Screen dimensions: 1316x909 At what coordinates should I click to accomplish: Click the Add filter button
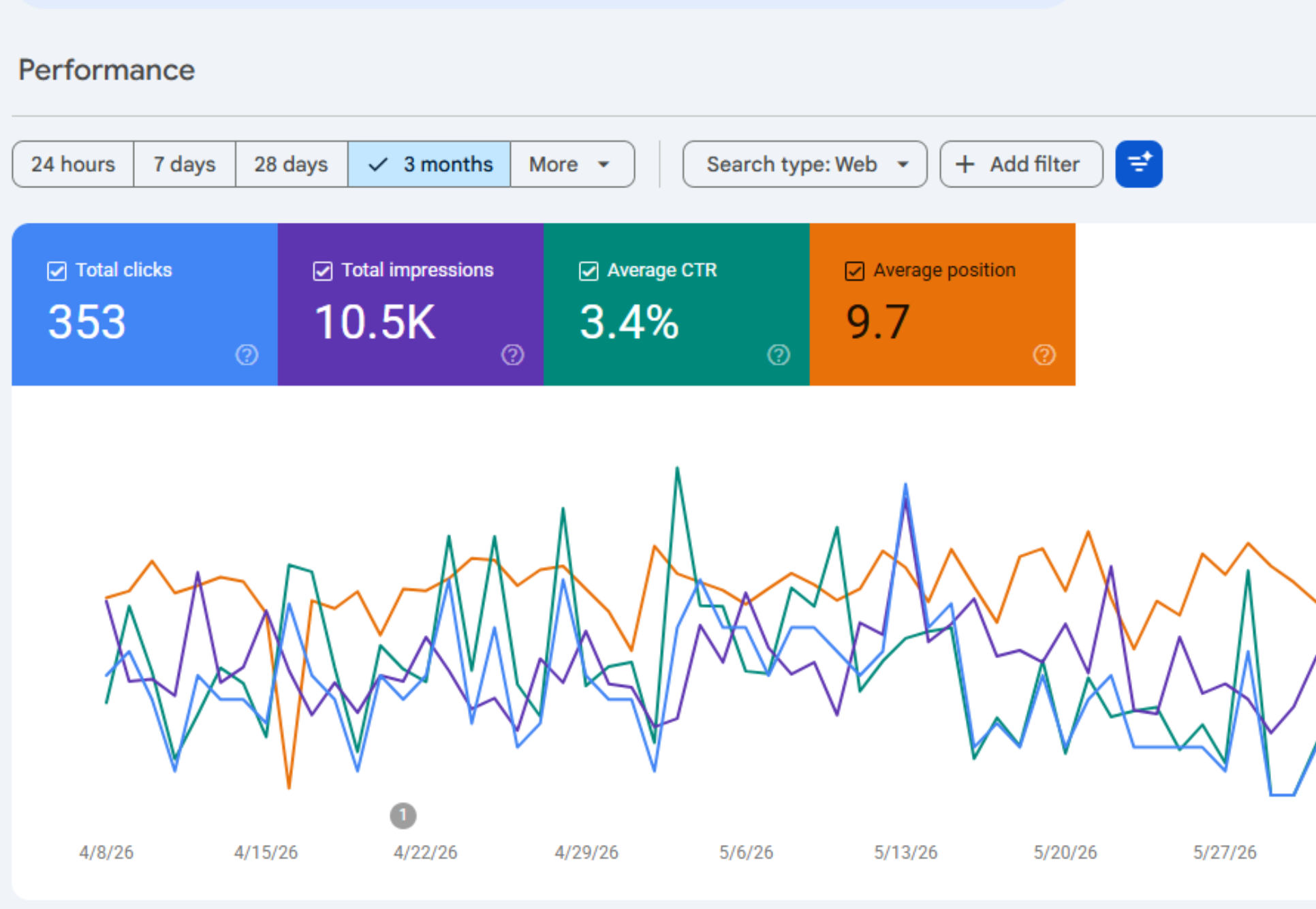1021,164
